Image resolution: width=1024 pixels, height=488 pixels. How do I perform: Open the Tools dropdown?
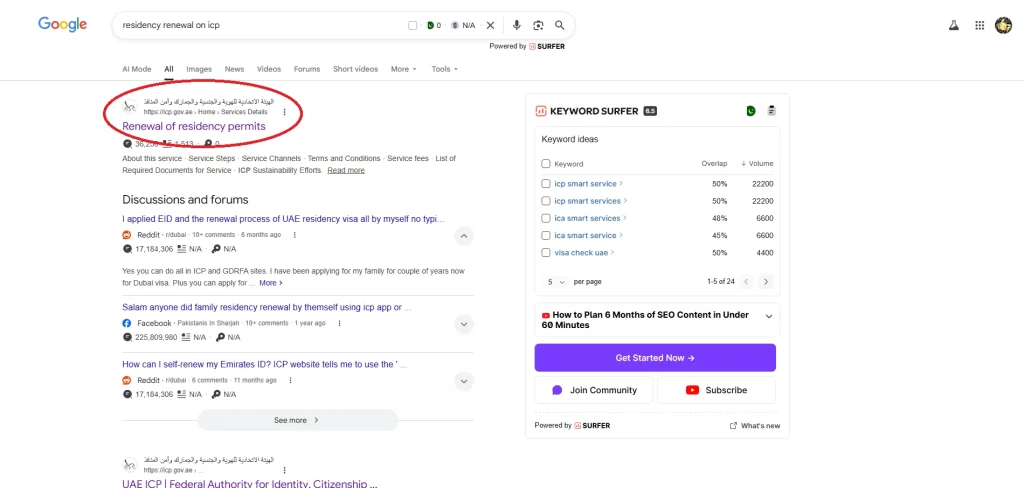[445, 69]
